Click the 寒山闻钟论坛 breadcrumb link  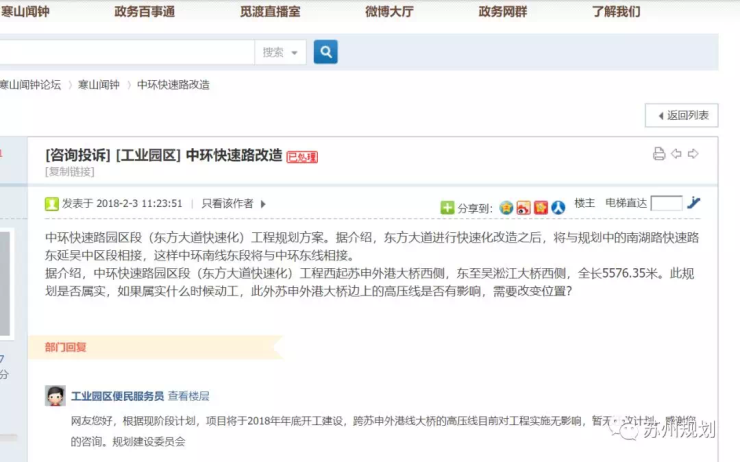29,85
